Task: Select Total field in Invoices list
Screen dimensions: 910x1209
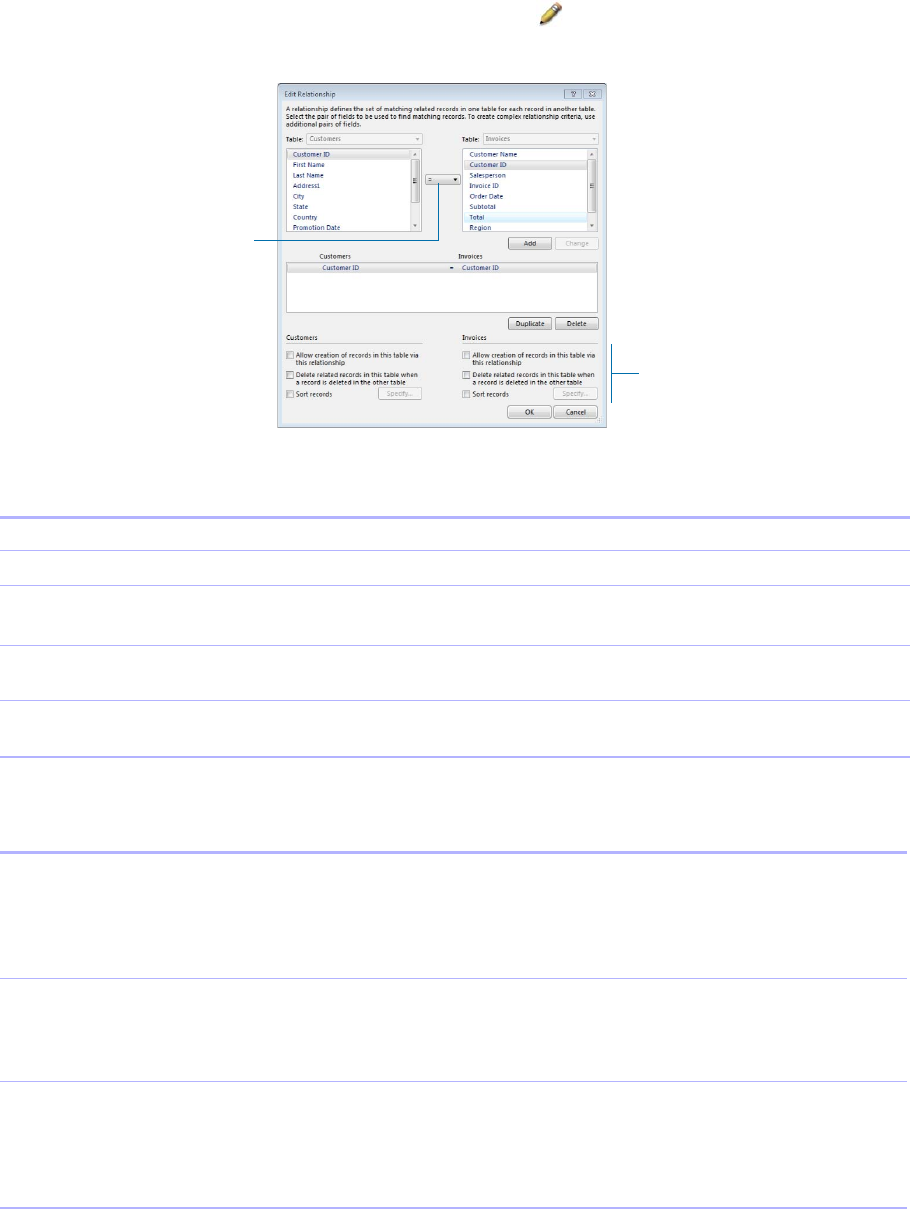Action: click(525, 217)
